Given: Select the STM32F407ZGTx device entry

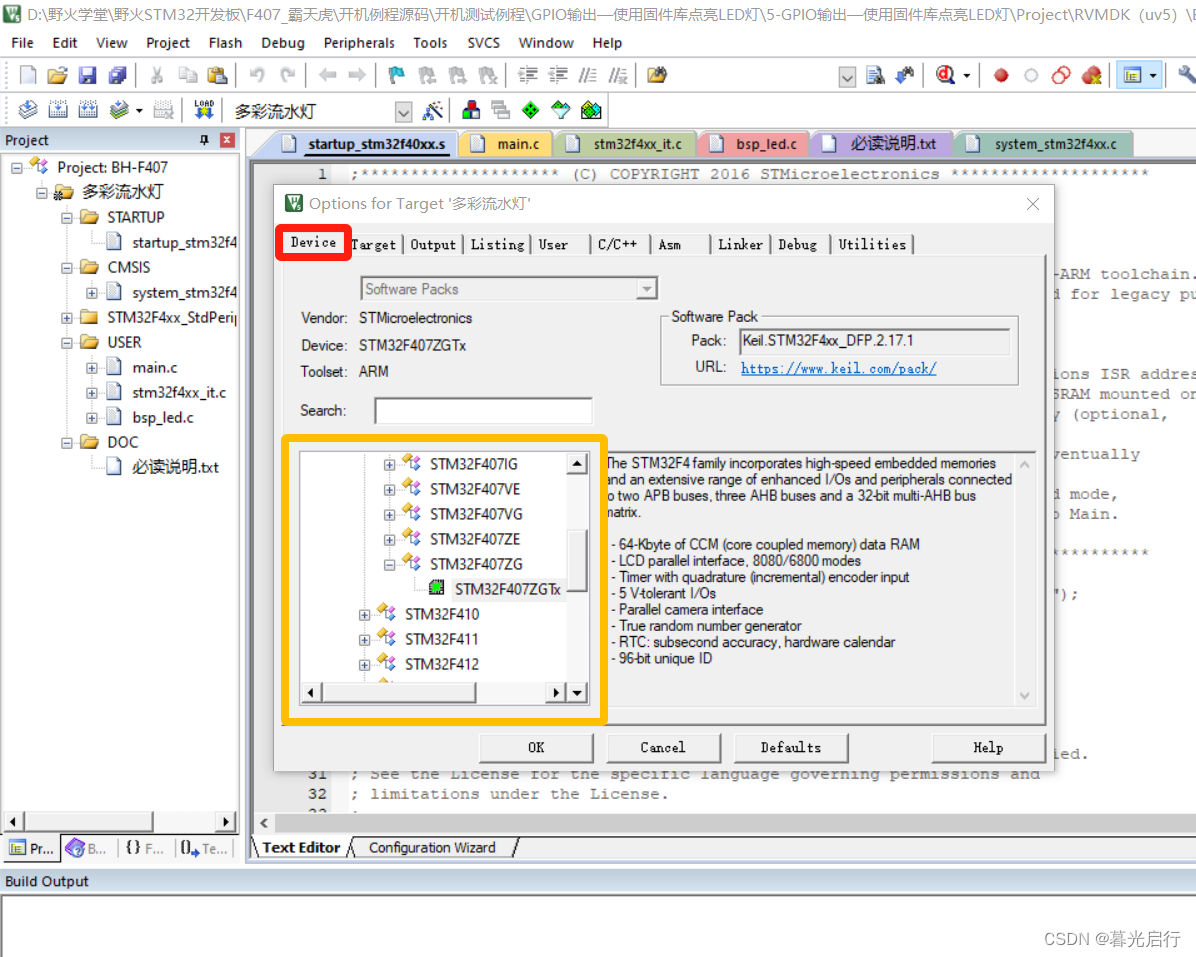Looking at the screenshot, I should [507, 589].
